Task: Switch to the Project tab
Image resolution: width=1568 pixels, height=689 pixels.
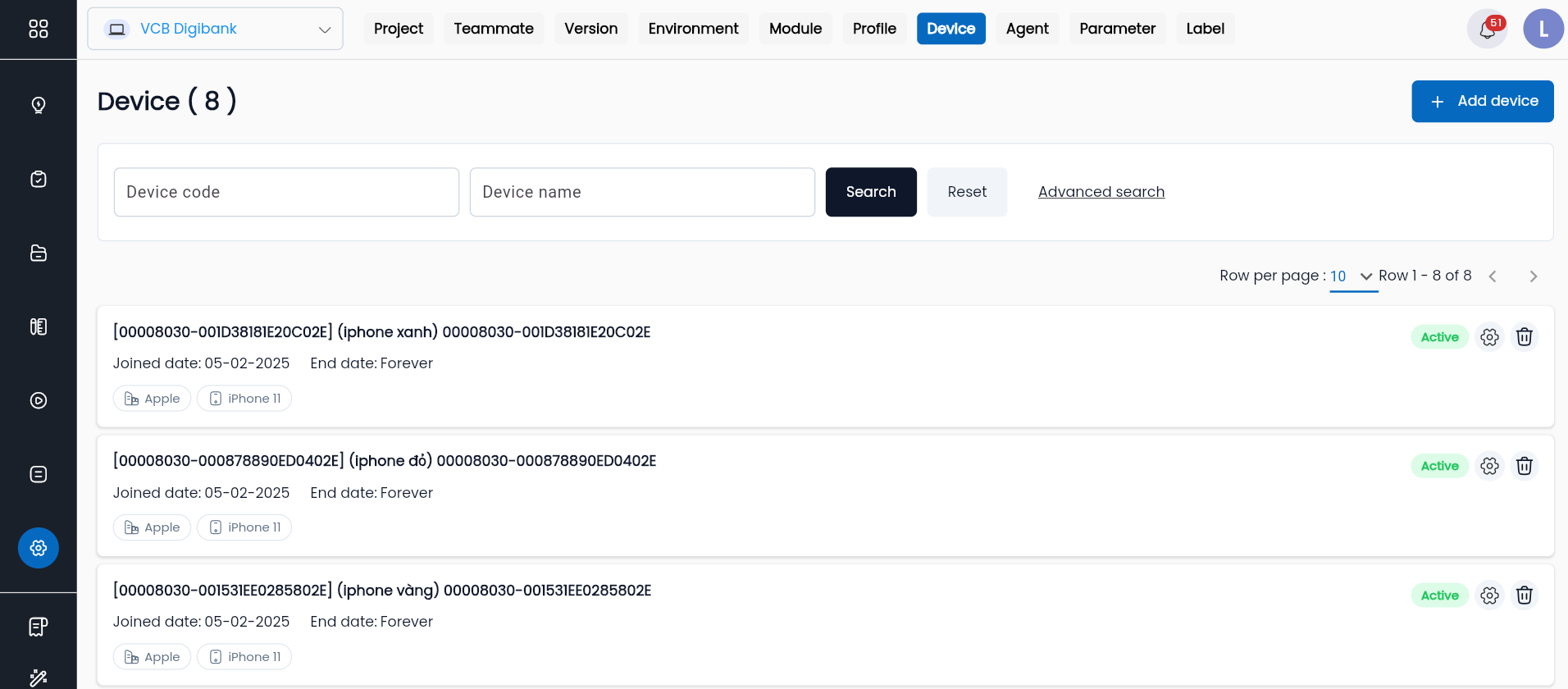Action: 399,29
